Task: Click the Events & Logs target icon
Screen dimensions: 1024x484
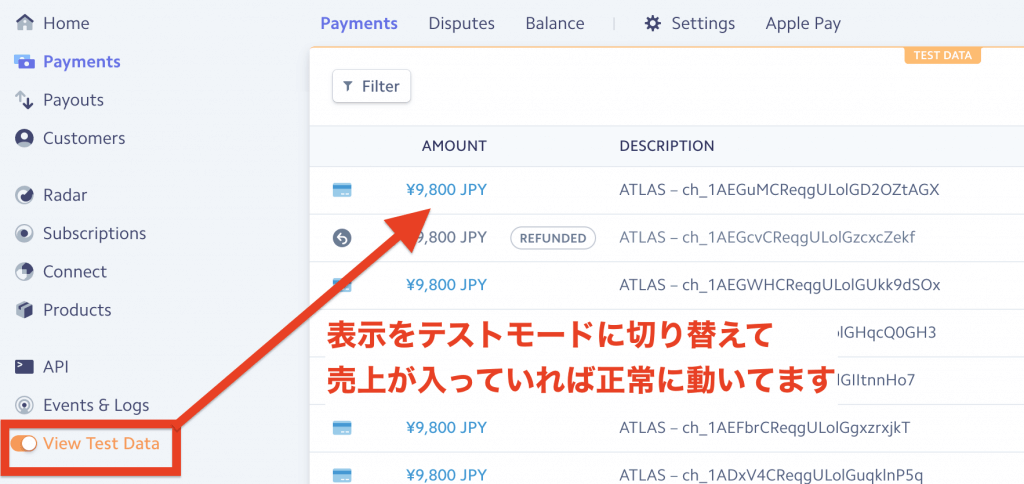Action: pos(24,405)
